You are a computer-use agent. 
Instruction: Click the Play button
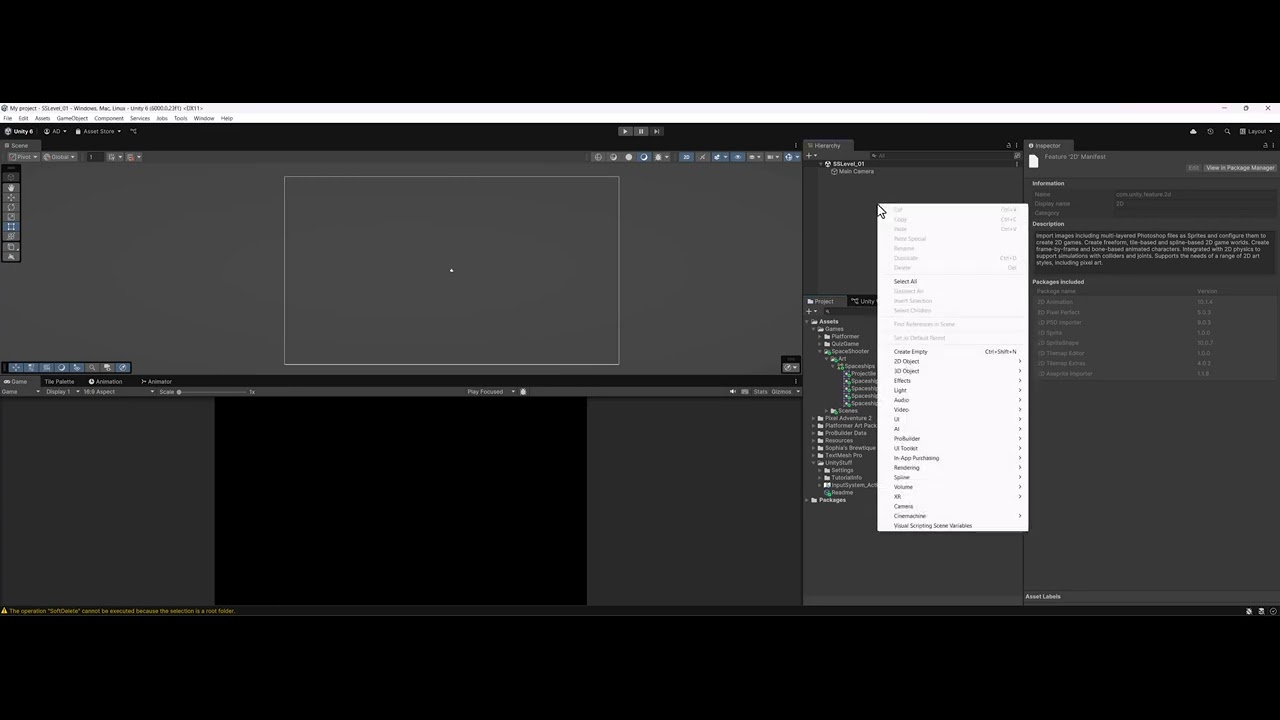click(625, 131)
